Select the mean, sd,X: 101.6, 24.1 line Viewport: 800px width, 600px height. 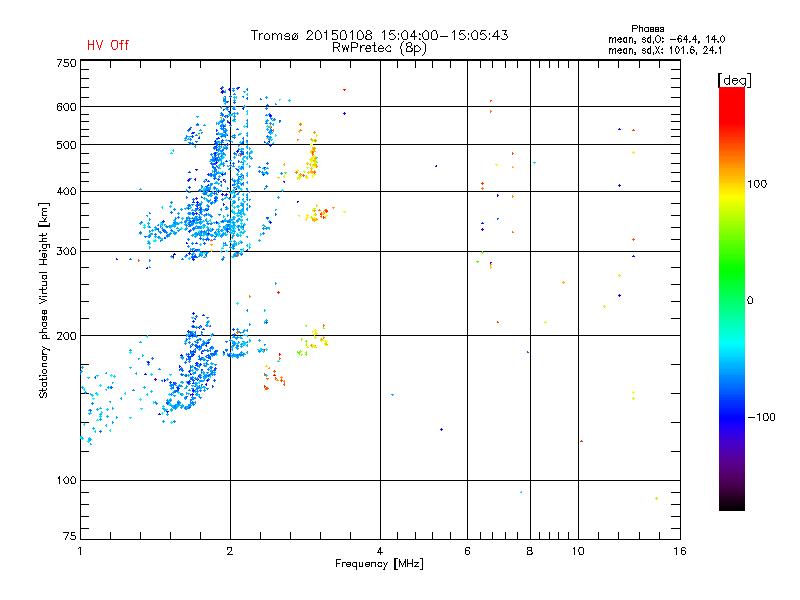pyautogui.click(x=665, y=50)
